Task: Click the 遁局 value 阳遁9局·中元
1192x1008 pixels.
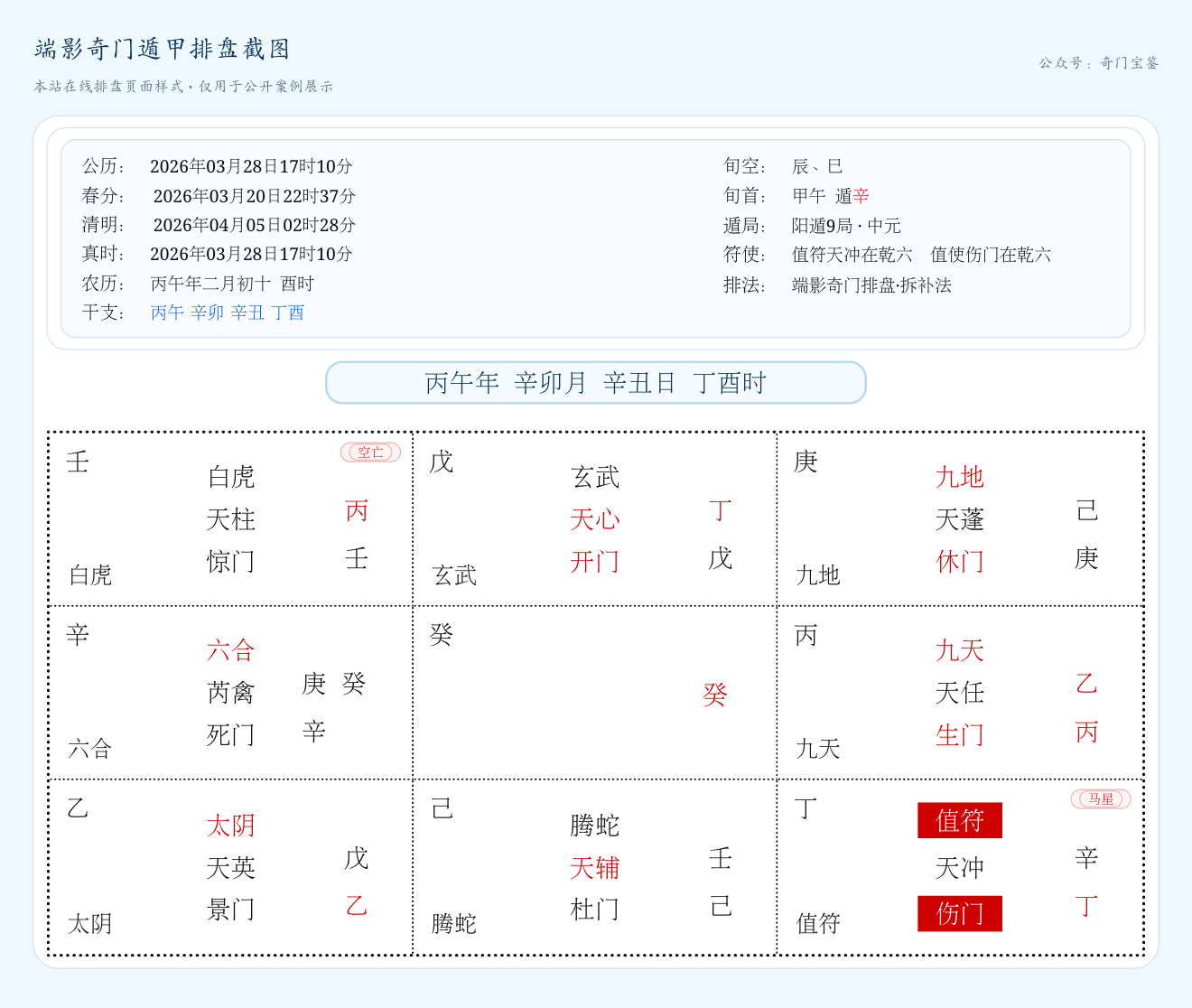Action: 846,226
